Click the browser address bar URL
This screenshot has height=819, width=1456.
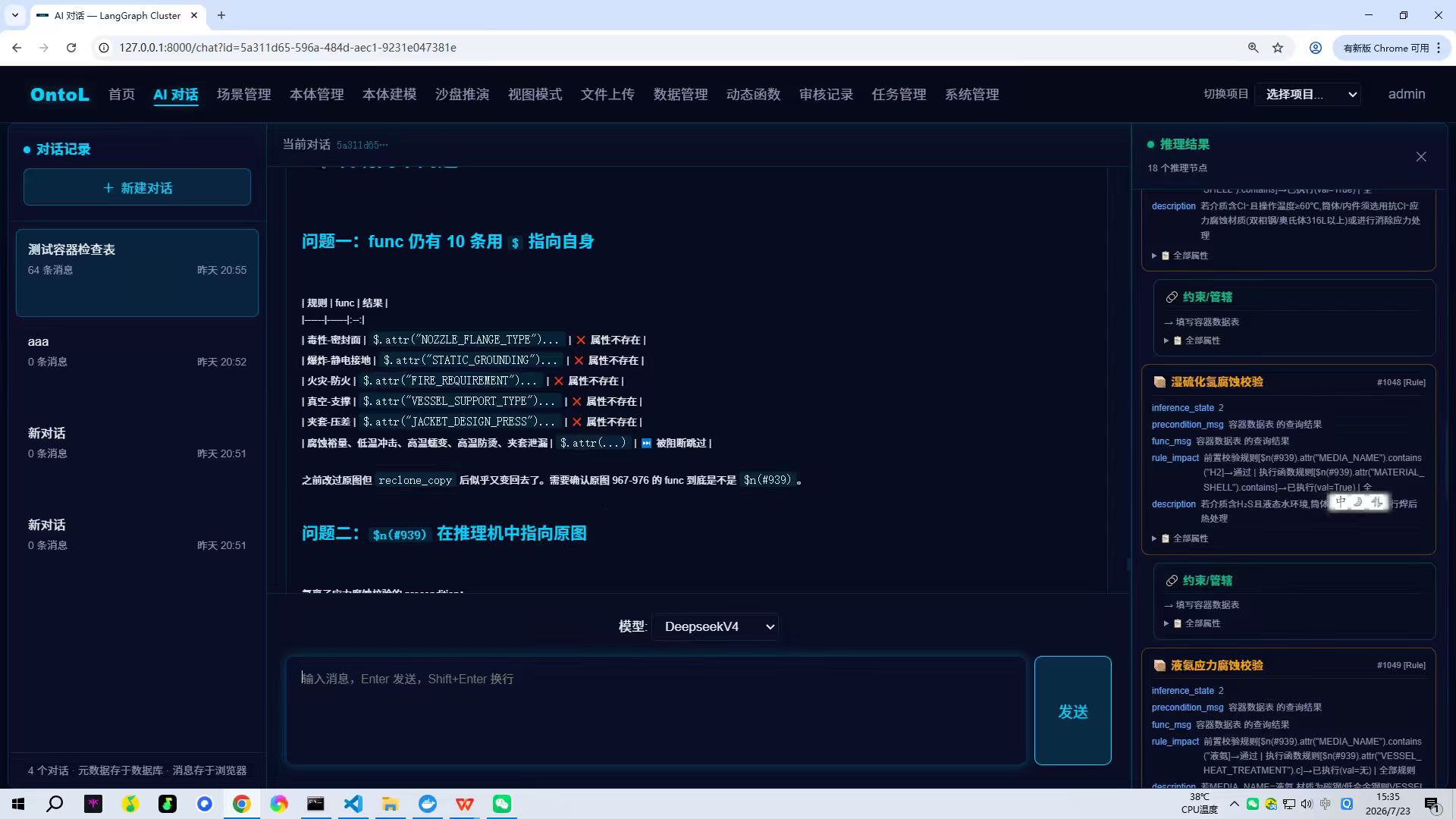[x=288, y=48]
